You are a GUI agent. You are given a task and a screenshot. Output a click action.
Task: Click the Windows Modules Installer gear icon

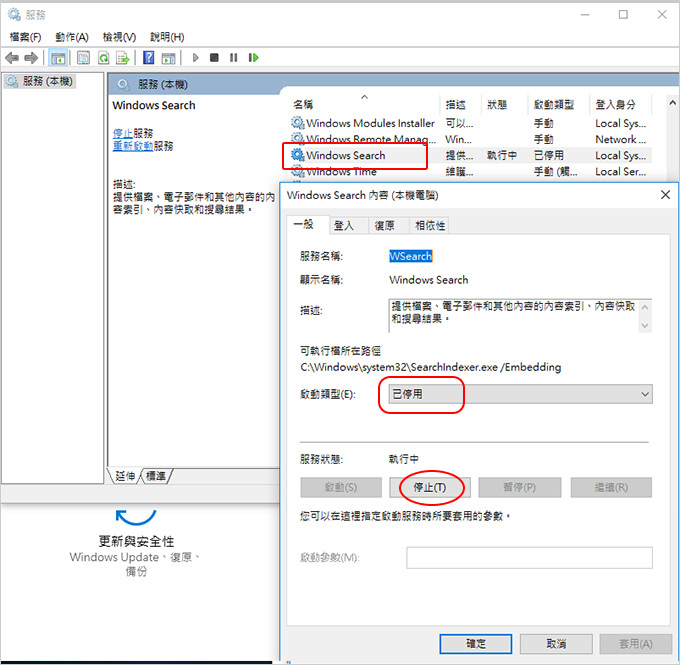click(298, 123)
